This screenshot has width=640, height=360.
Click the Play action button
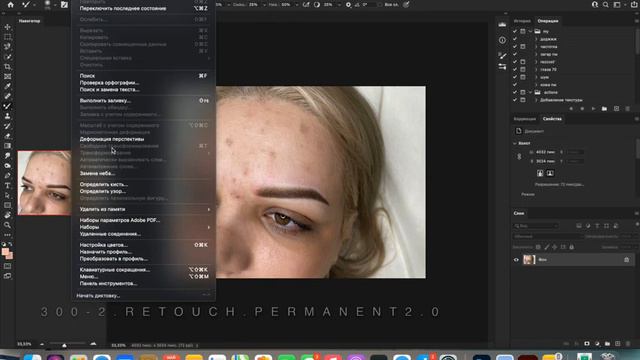(593, 109)
